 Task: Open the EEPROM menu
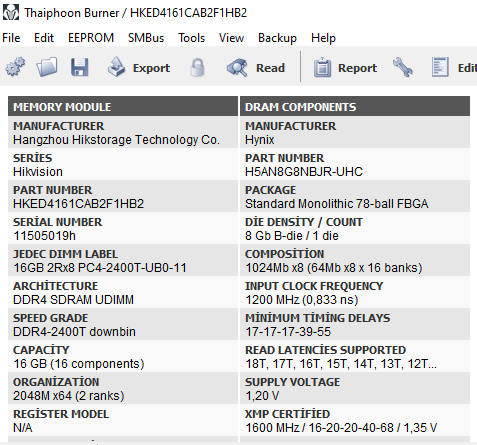91,38
